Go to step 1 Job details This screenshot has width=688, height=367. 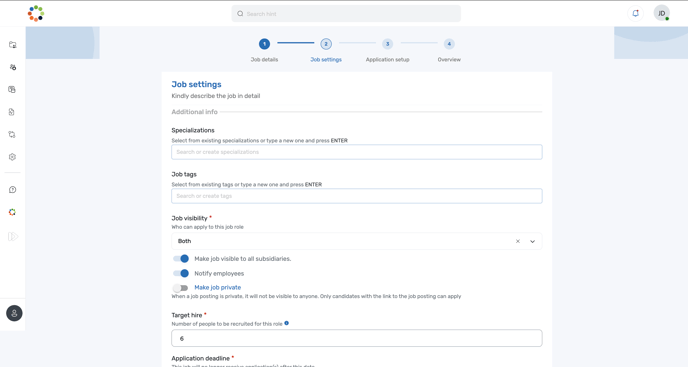pyautogui.click(x=264, y=44)
